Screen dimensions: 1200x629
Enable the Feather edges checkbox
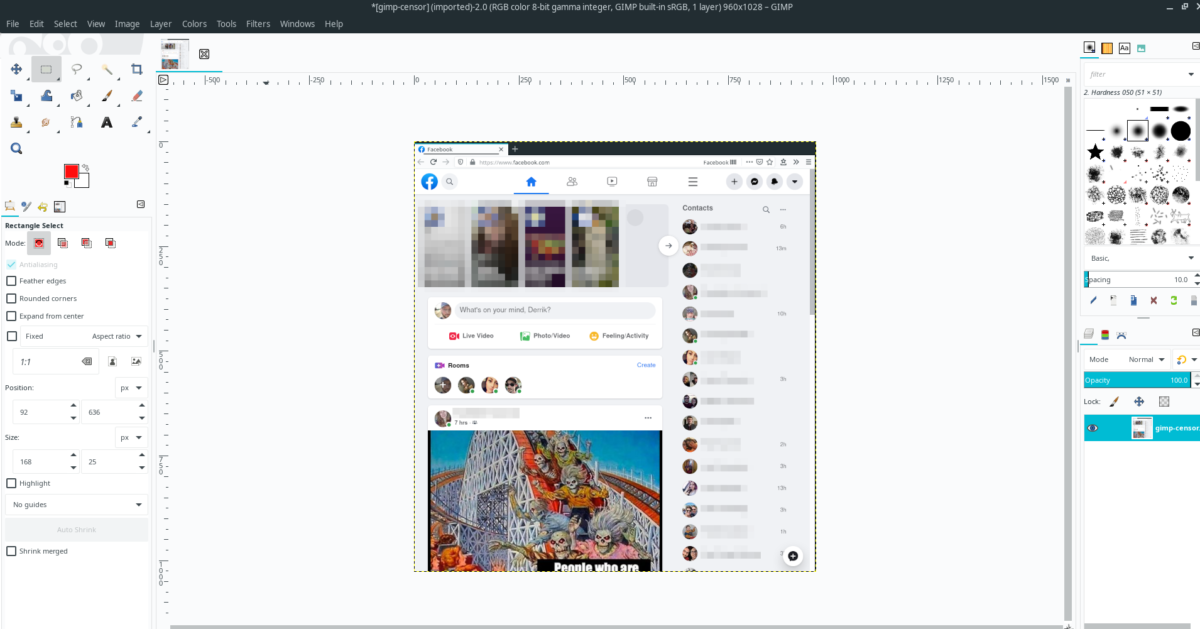click(x=12, y=281)
